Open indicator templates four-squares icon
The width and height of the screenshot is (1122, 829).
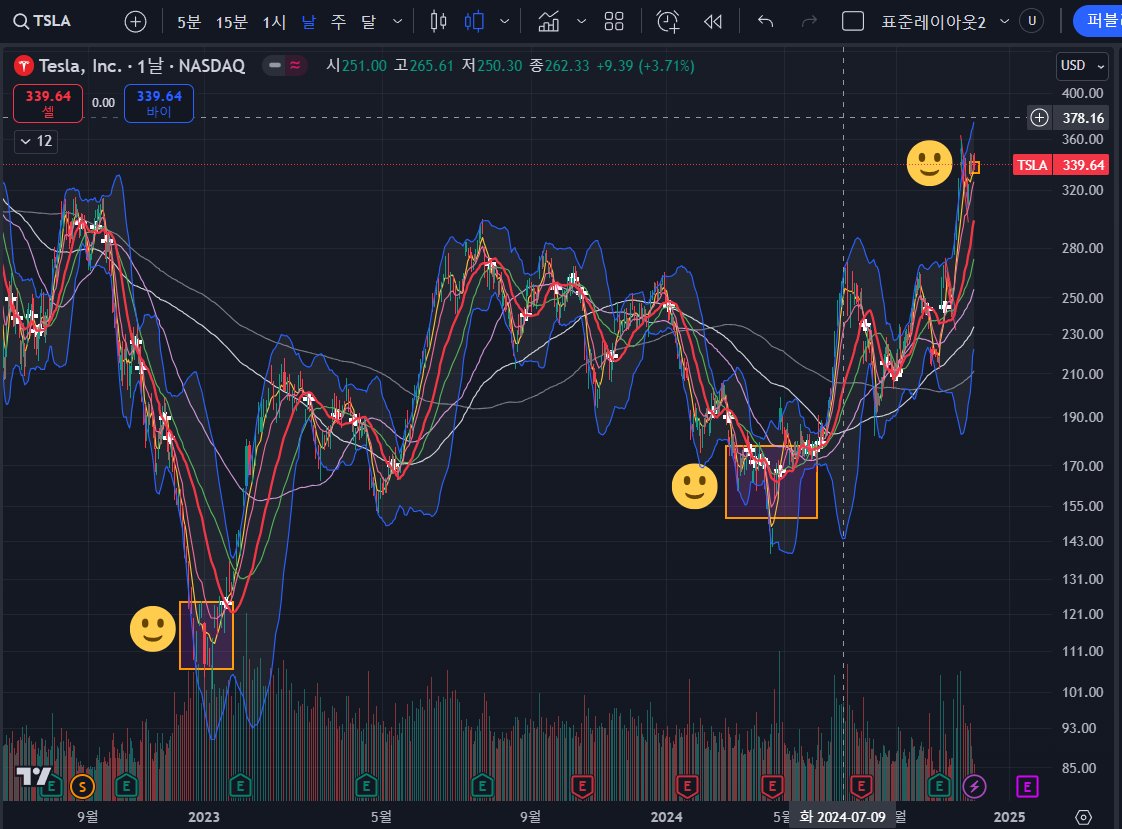click(x=614, y=22)
